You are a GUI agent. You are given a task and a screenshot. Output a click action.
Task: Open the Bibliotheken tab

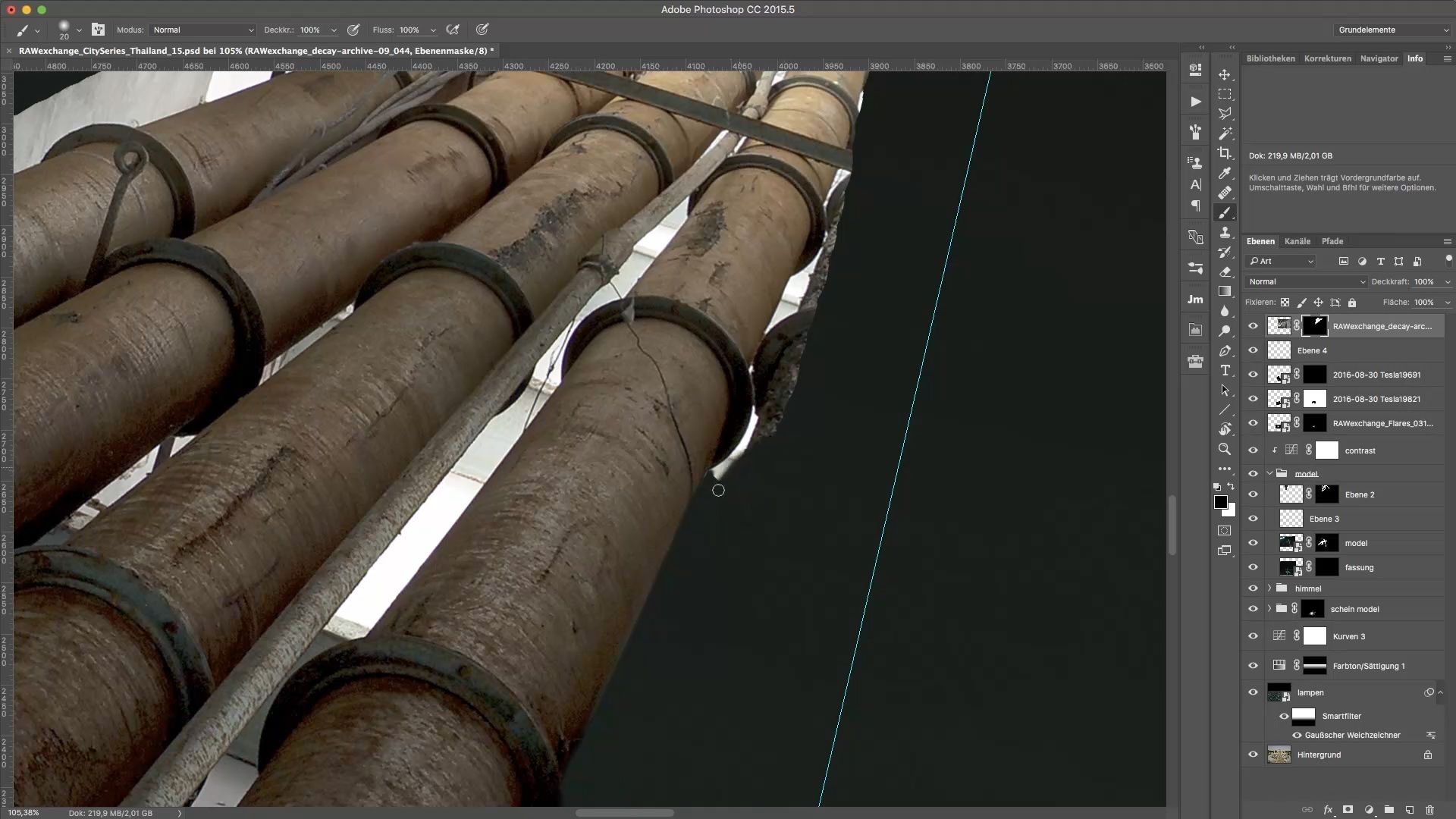coord(1271,58)
